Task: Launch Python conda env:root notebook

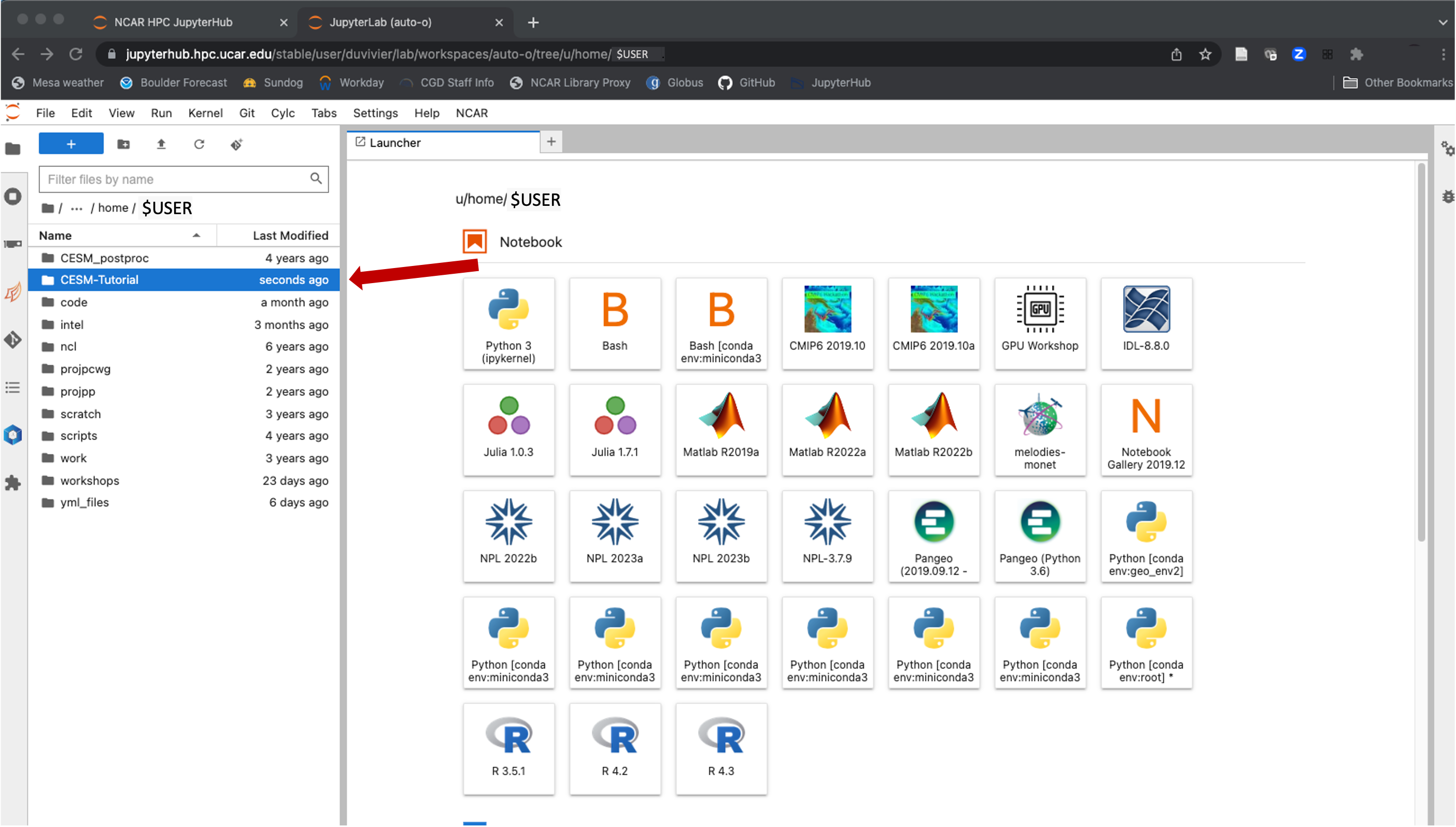Action: pos(1146,642)
